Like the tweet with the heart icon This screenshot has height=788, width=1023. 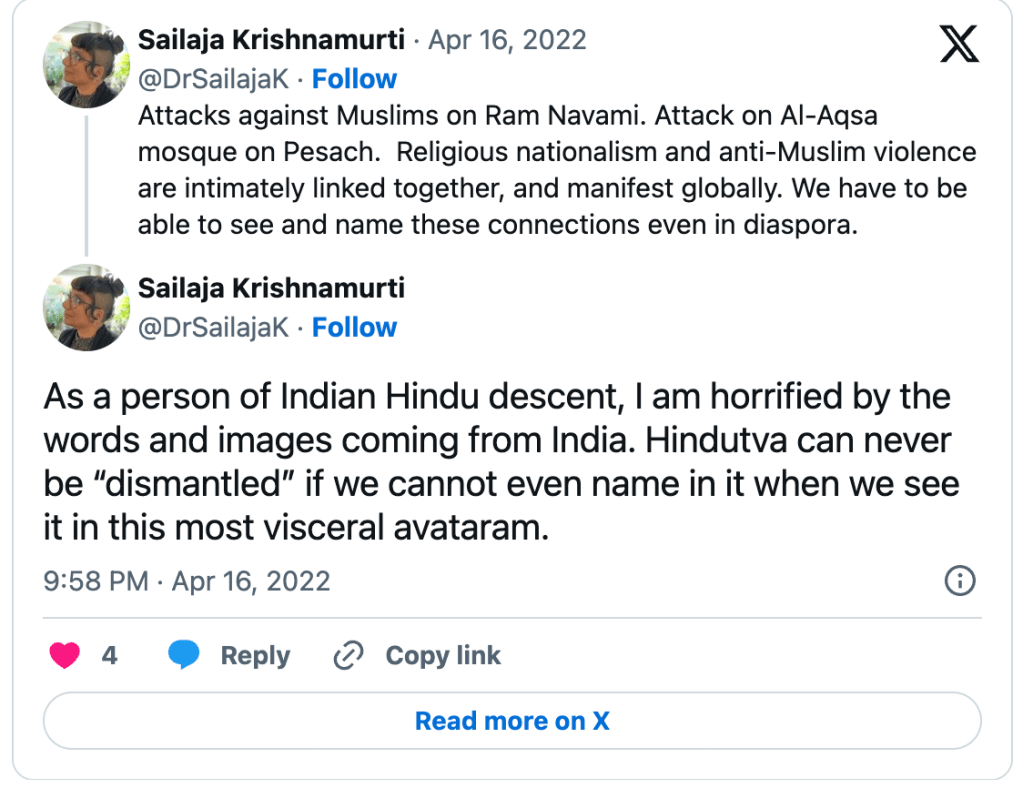pyautogui.click(x=66, y=656)
